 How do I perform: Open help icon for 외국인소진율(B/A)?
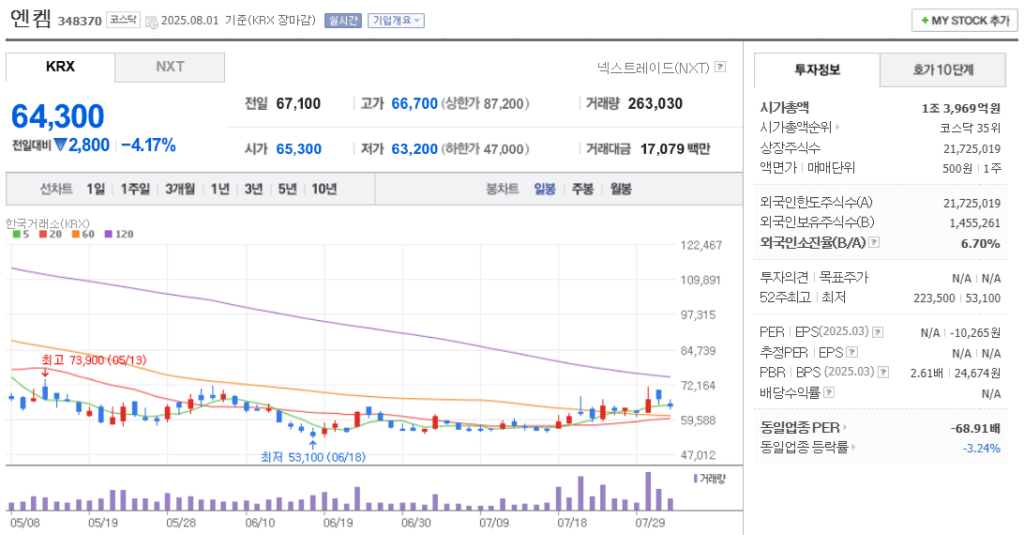[874, 242]
